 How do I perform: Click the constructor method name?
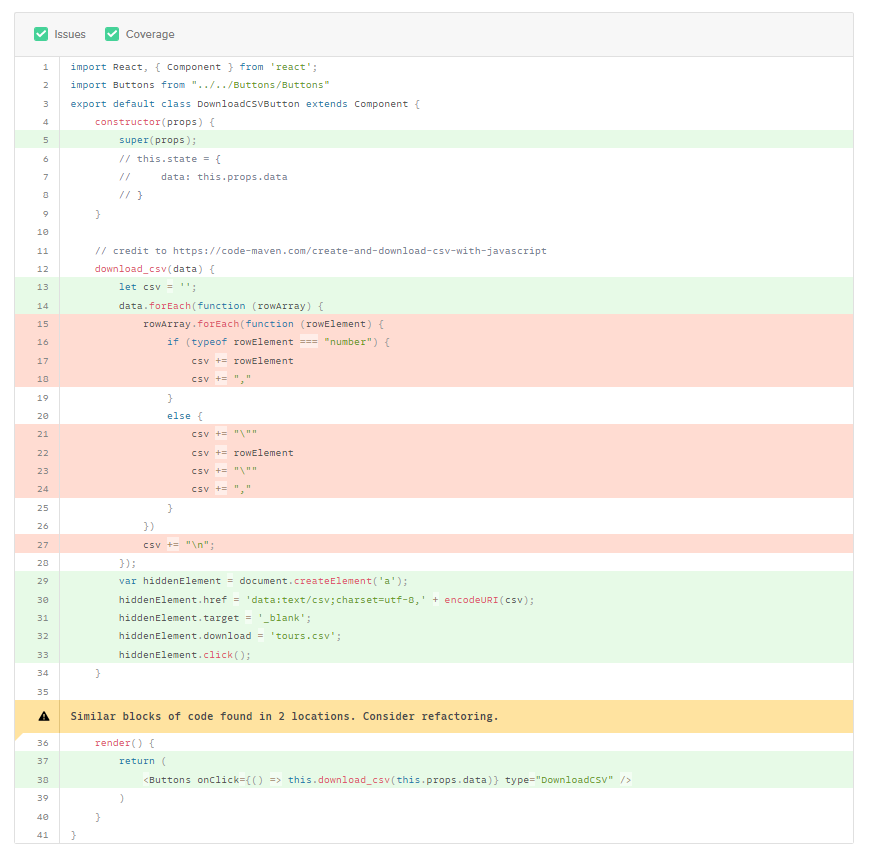[x=127, y=122]
